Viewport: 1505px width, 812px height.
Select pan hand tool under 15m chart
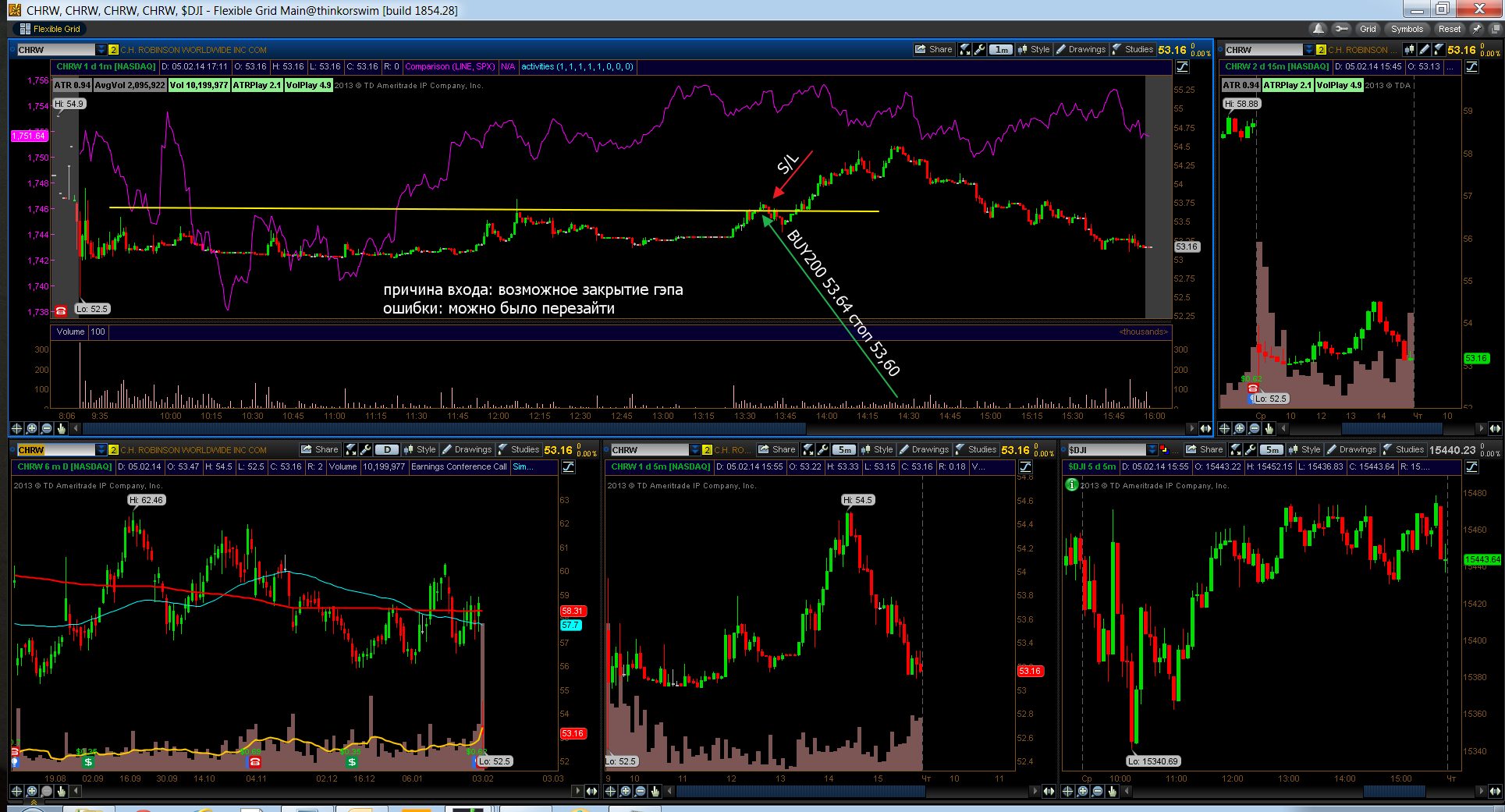click(x=1269, y=428)
